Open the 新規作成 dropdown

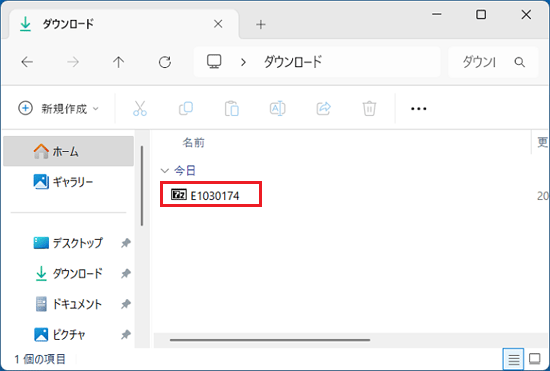(x=59, y=108)
